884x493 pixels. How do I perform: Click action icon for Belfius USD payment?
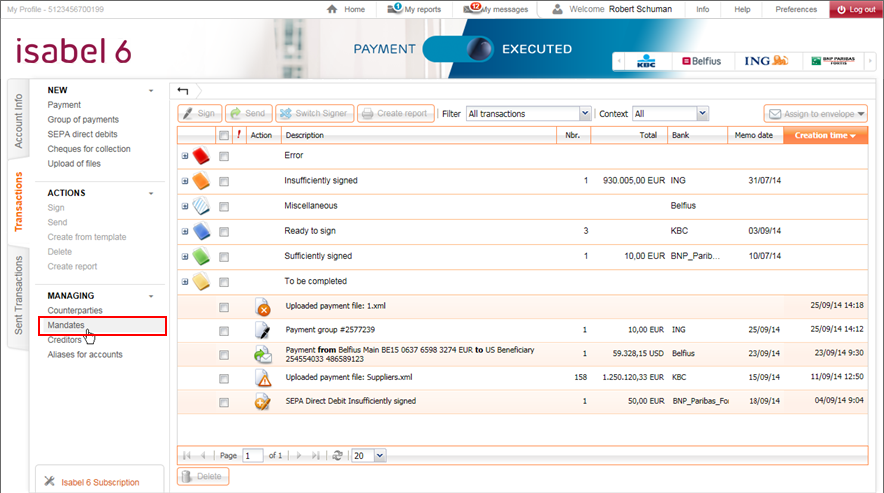(262, 354)
